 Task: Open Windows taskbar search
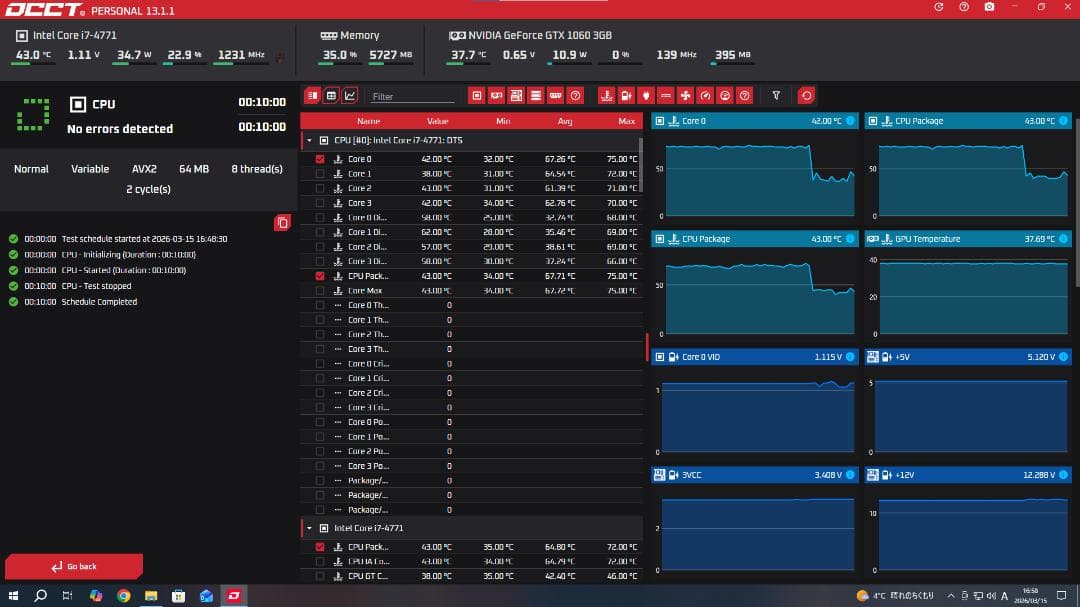click(41, 595)
